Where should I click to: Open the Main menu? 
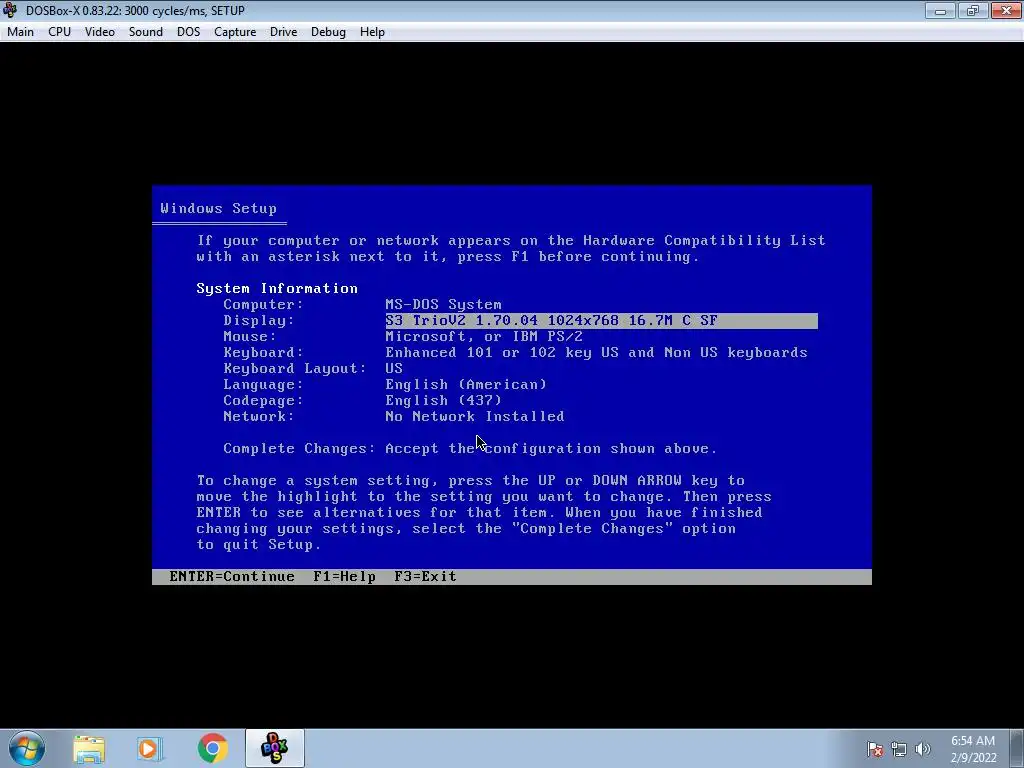tap(20, 32)
